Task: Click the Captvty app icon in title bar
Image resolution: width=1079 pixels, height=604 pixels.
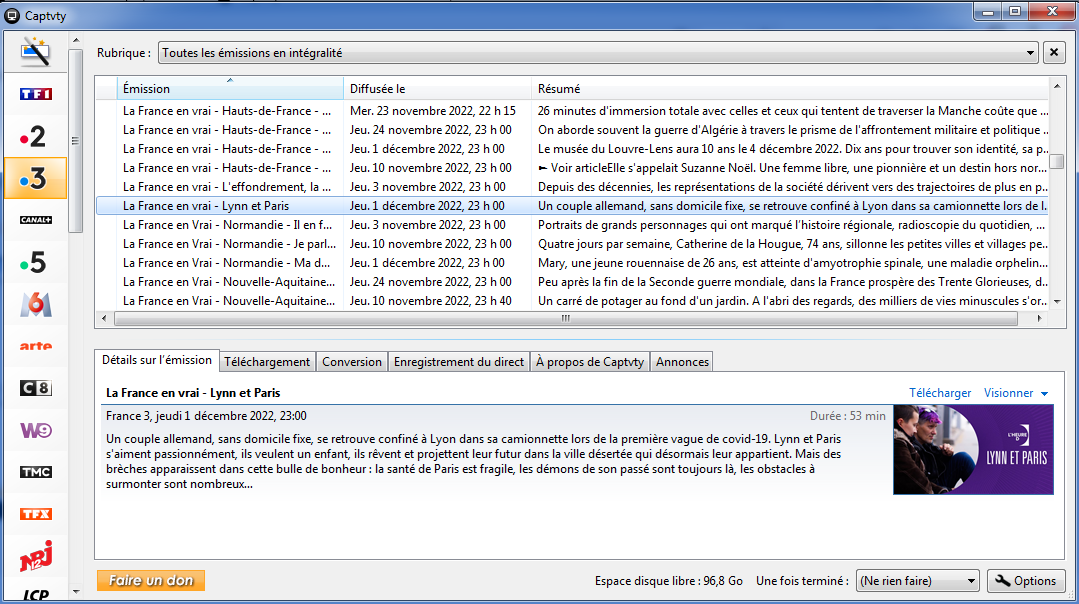Action: click(12, 15)
